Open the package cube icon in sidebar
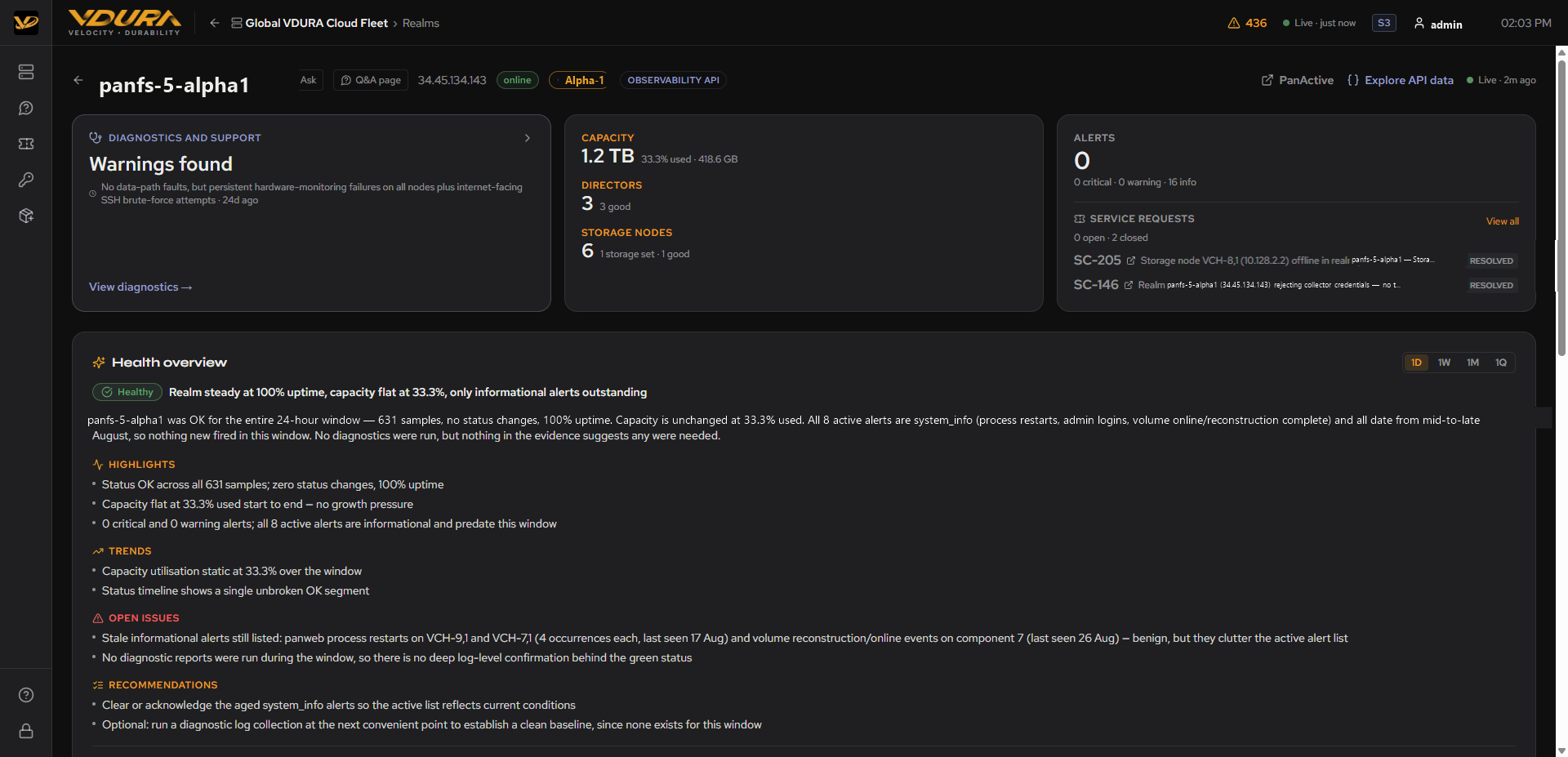 26,216
